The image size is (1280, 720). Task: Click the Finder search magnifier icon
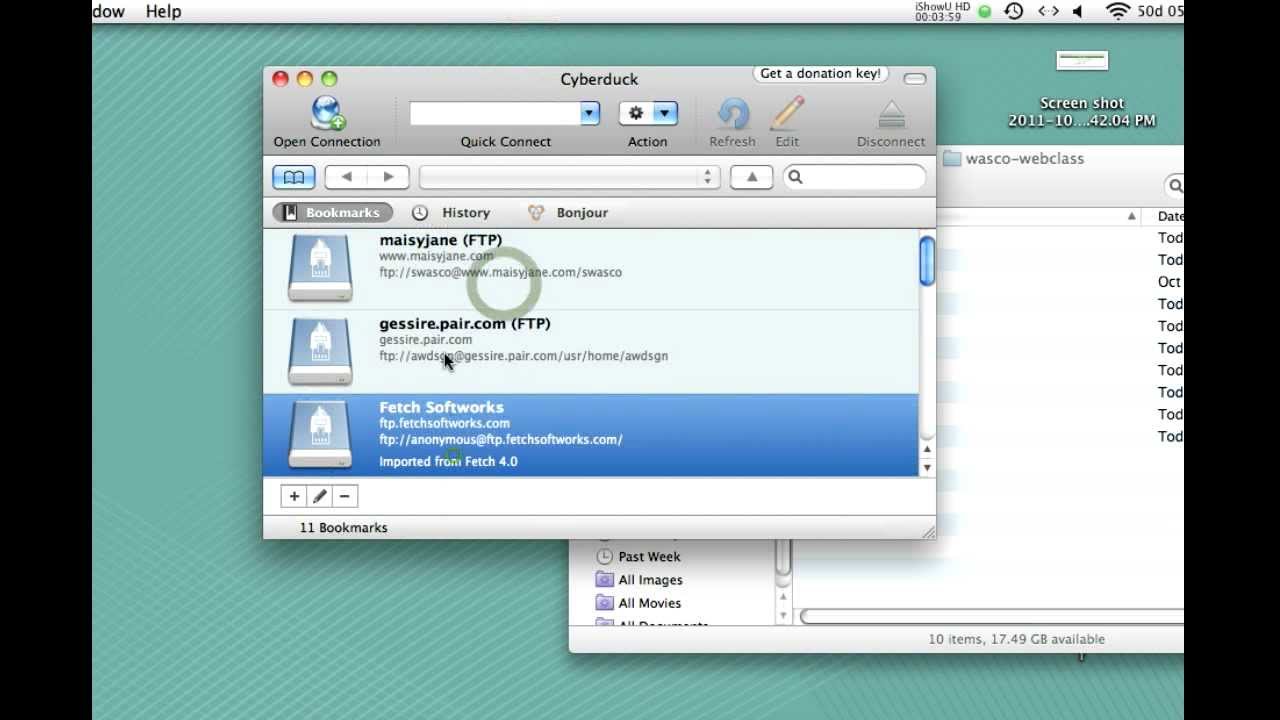click(1176, 186)
